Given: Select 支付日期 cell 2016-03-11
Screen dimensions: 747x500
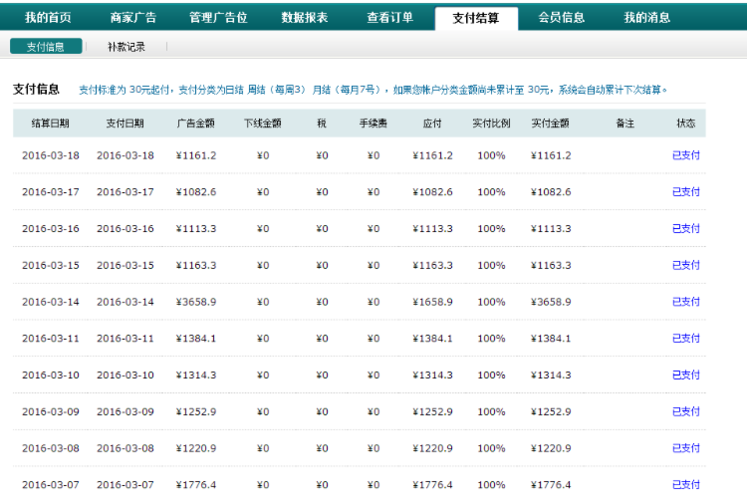Looking at the screenshot, I should [125, 339].
